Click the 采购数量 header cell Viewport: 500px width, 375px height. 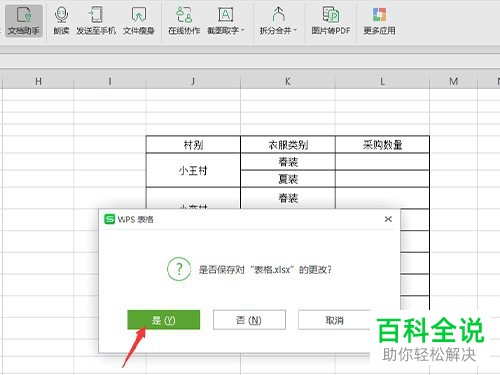point(382,145)
